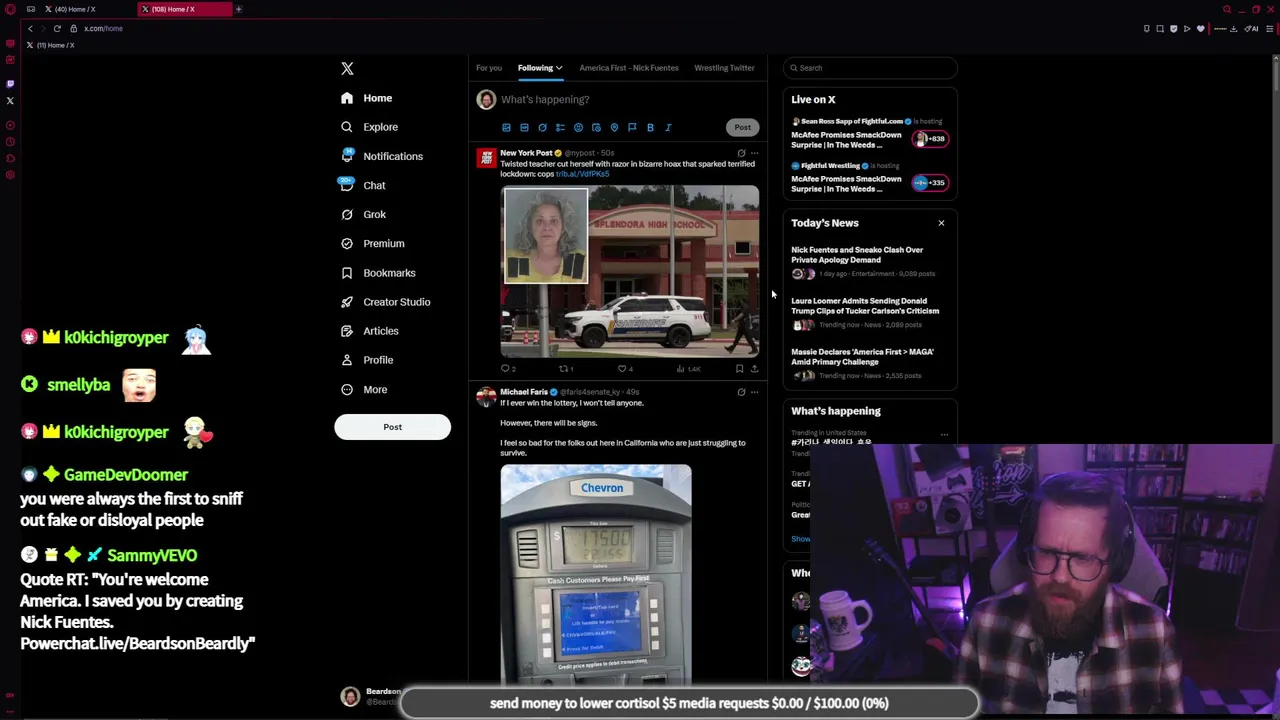
Task: Toggle italic formatting in composer
Action: [x=668, y=128]
